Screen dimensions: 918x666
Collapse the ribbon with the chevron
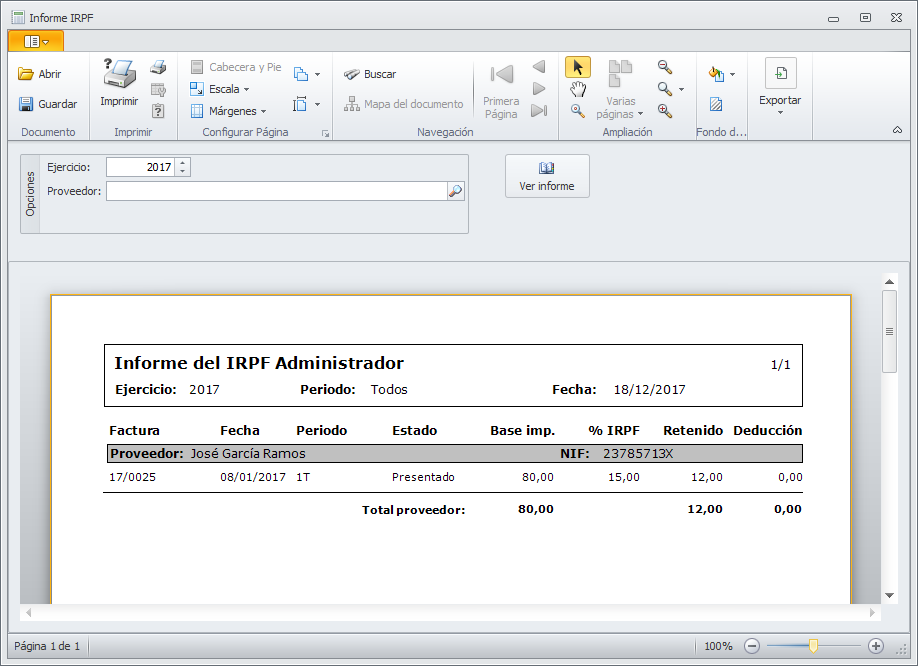pyautogui.click(x=897, y=130)
